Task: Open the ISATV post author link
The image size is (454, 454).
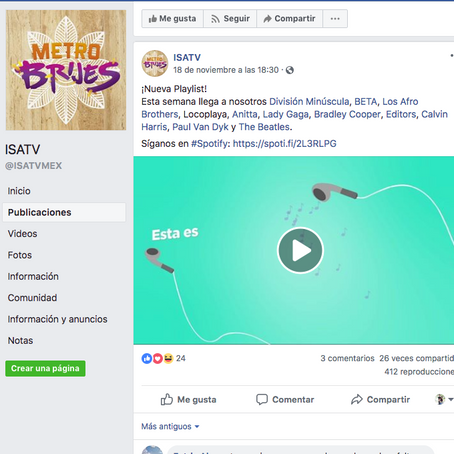Action: [187, 57]
